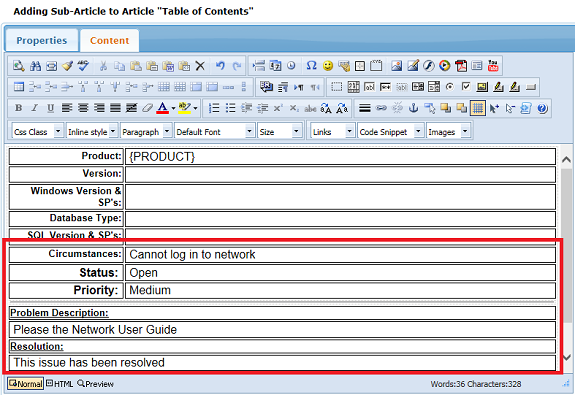Click the {PRODUCT} cell

click(x=340, y=157)
